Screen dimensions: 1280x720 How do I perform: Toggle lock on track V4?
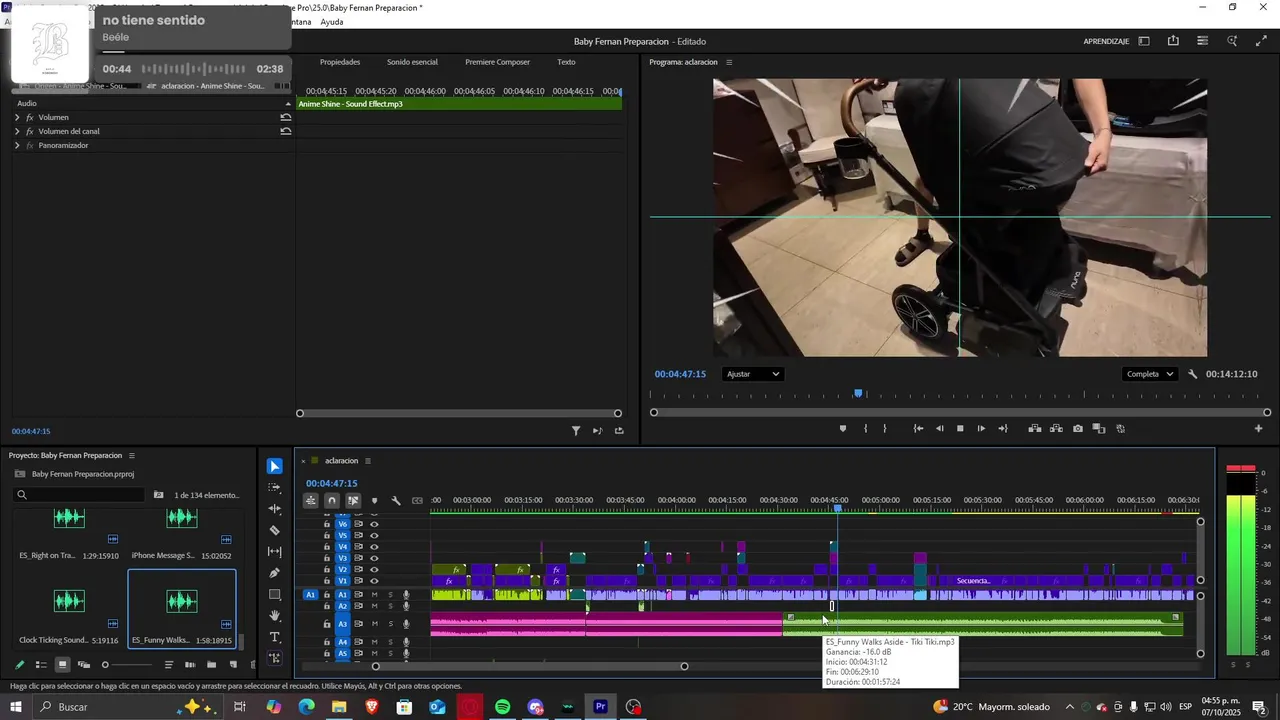coord(326,546)
